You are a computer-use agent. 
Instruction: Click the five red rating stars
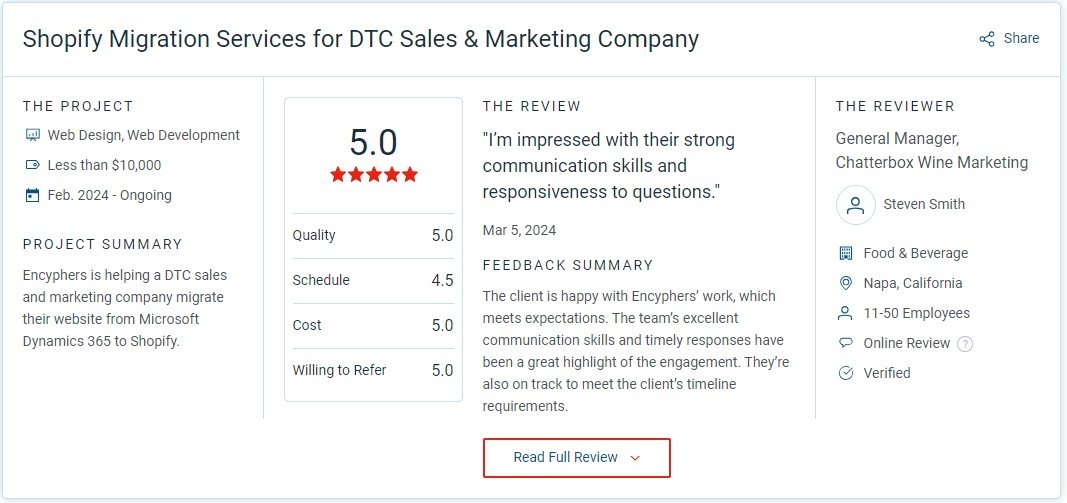coord(373,174)
